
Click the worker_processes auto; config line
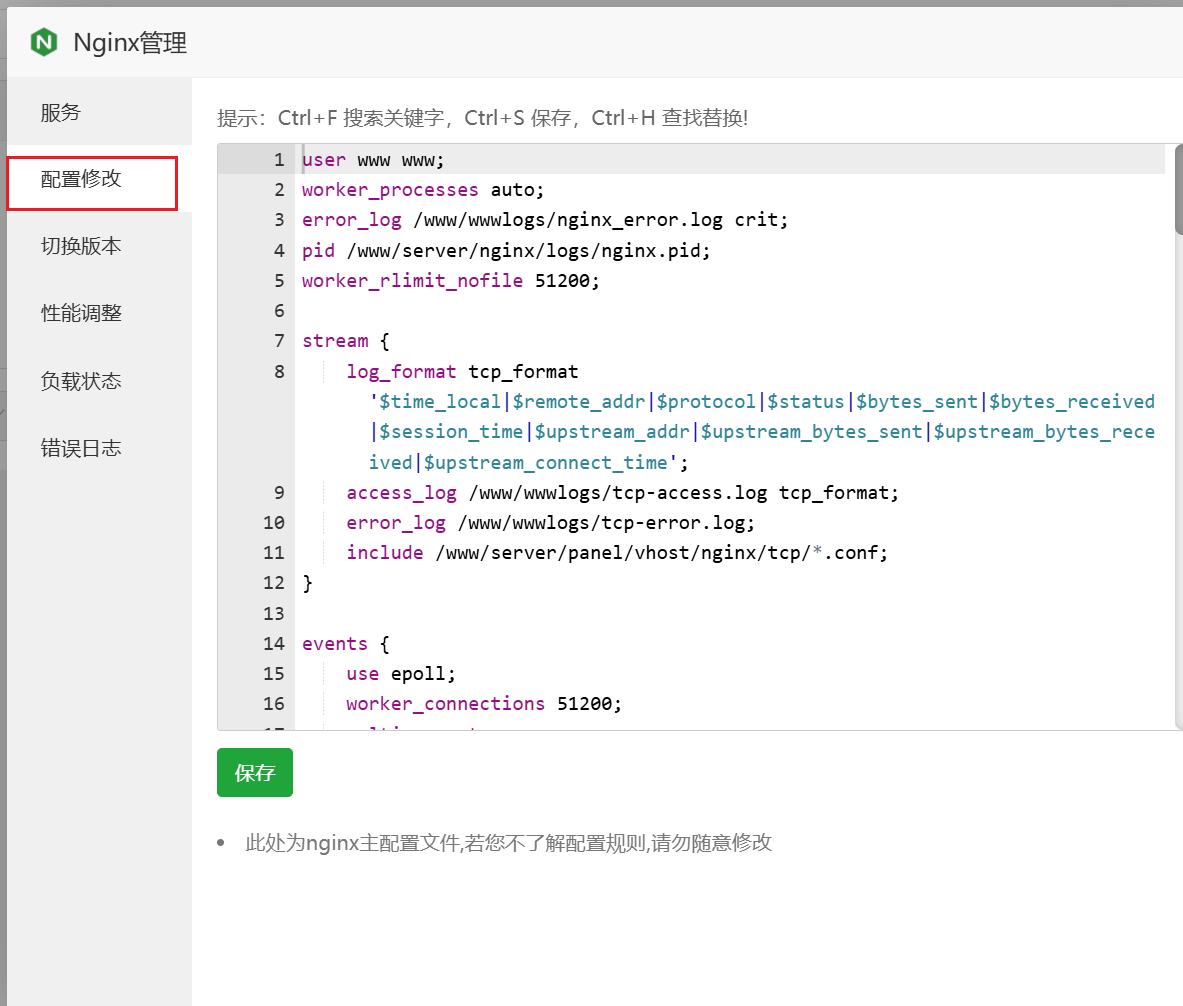pos(422,189)
